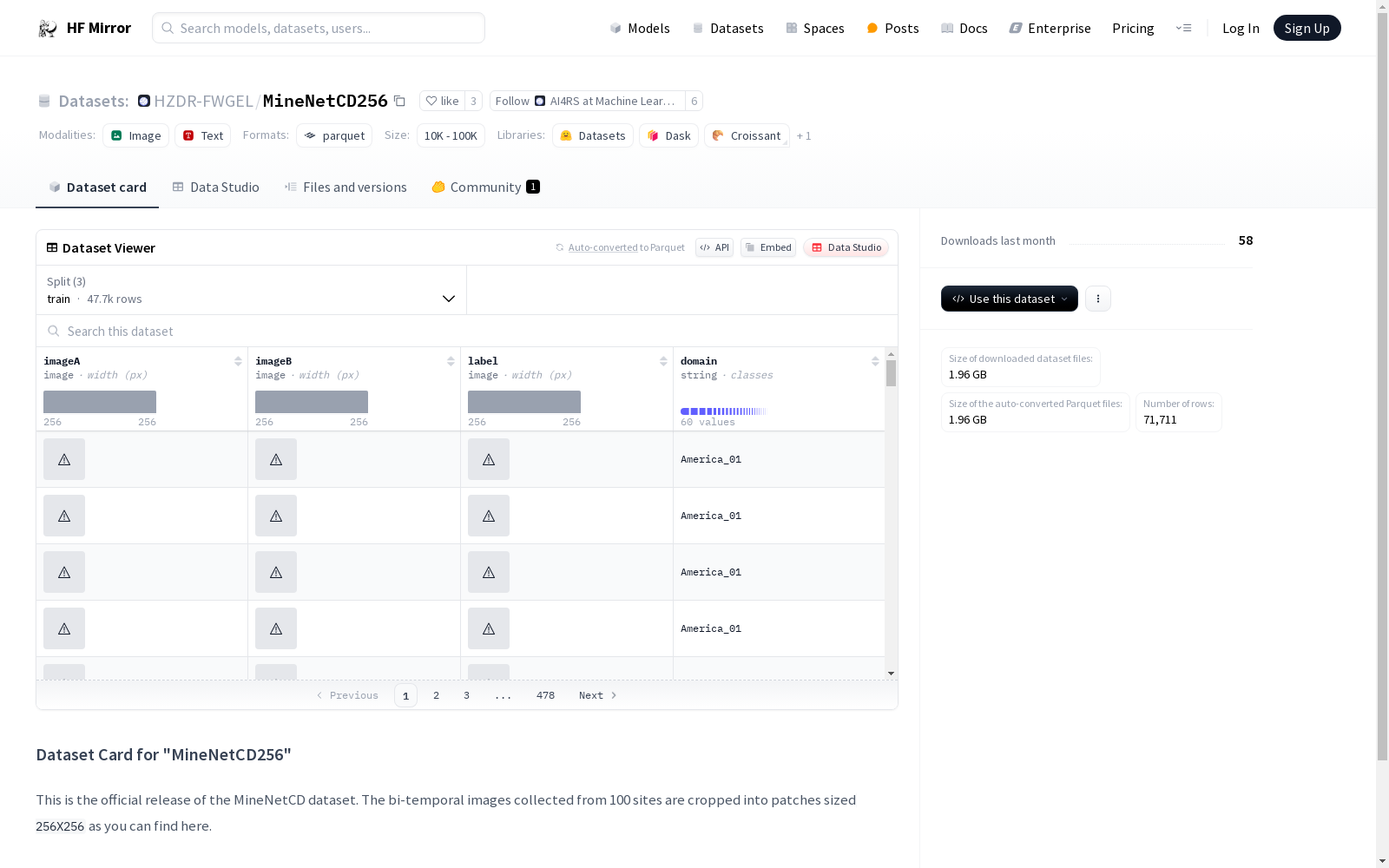Open second row imageA warning thumbnail
This screenshot has height=868, width=1389.
click(x=64, y=516)
